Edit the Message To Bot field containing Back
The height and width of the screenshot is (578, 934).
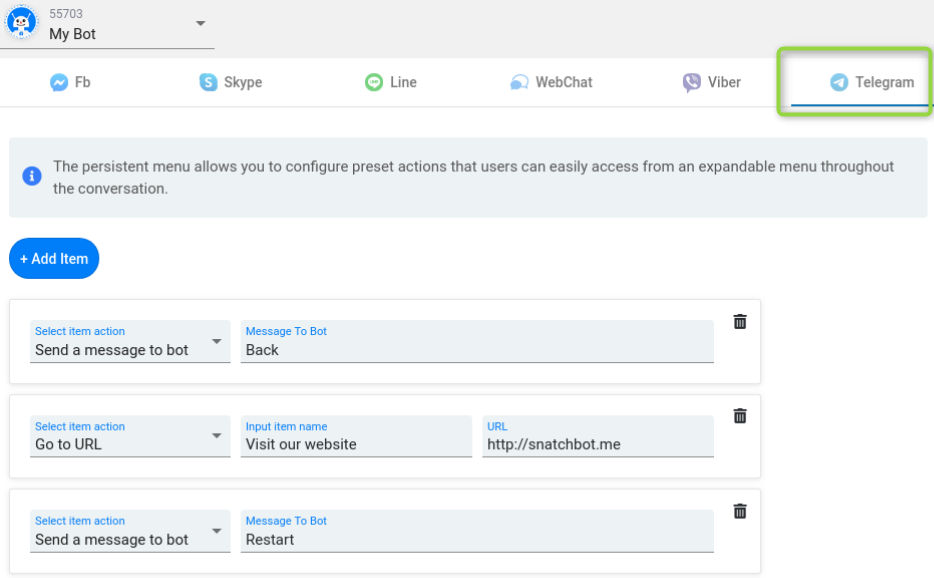tap(477, 350)
